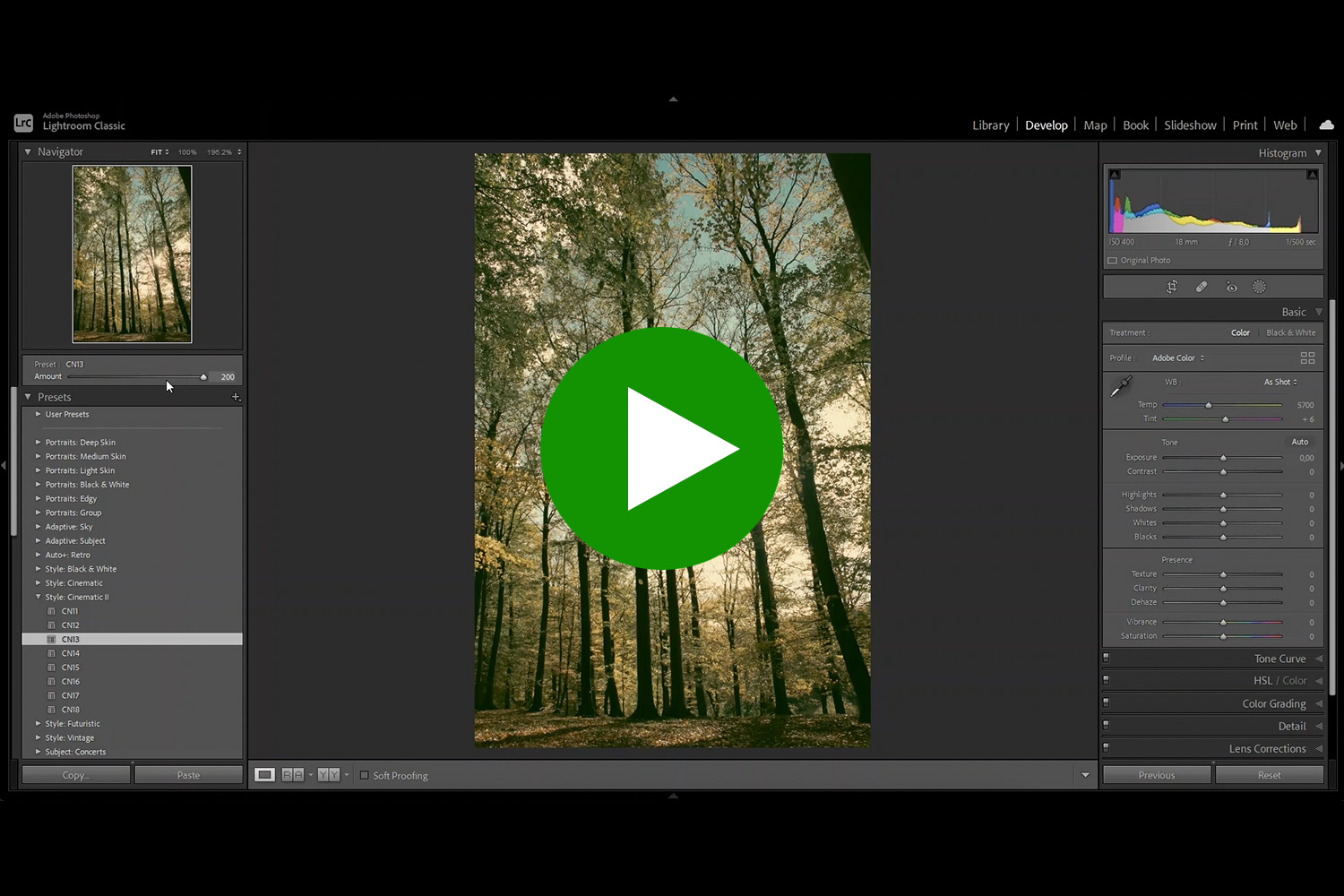Image resolution: width=1344 pixels, height=896 pixels.
Task: Open the Adobe Color profile dropdown
Action: point(1178,358)
